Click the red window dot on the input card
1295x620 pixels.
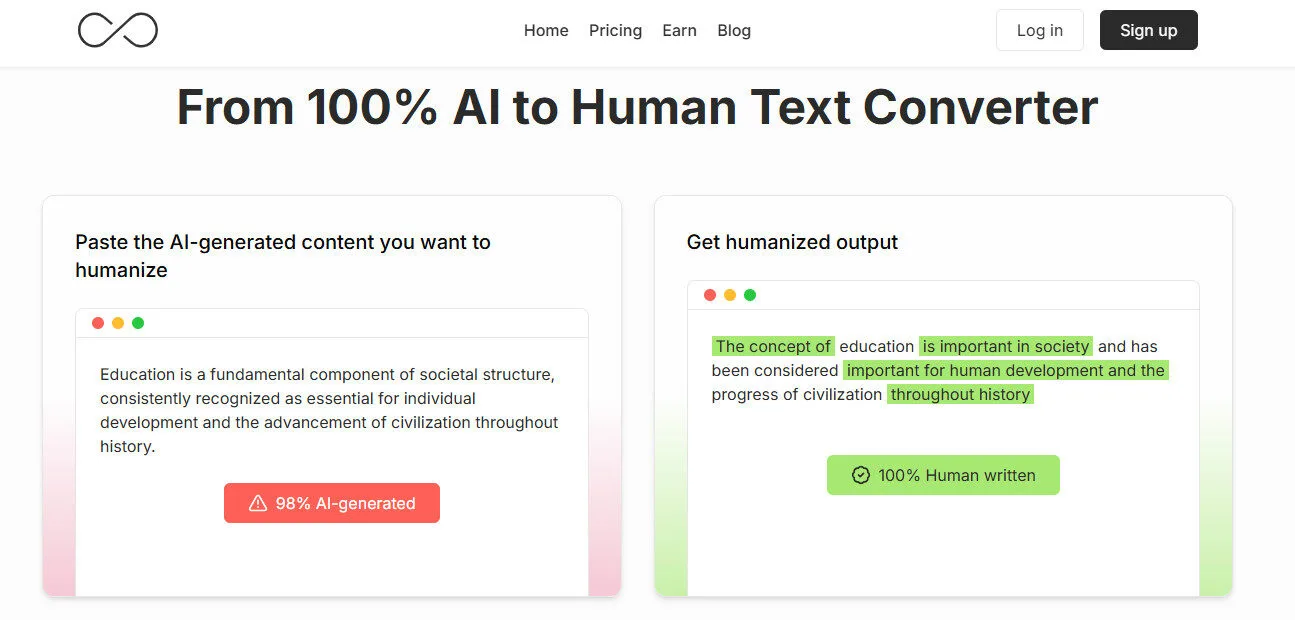(97, 322)
